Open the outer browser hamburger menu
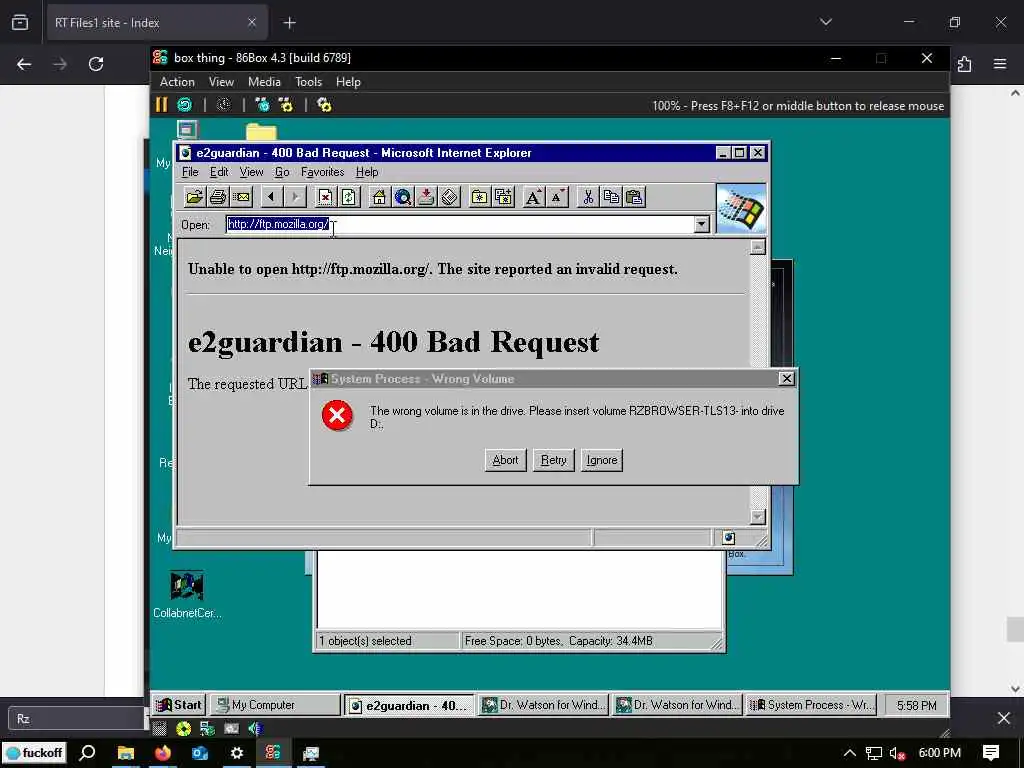Screen dimensions: 1024x768 [1000, 64]
